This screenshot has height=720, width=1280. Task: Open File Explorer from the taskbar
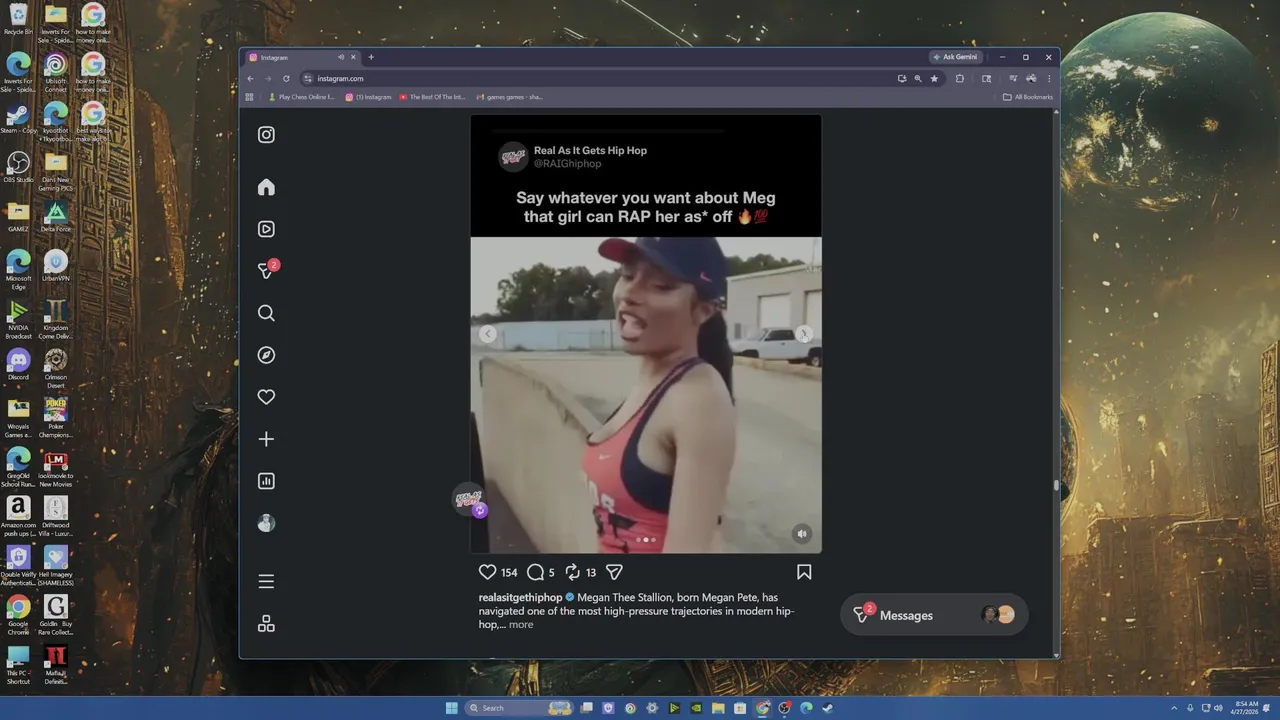(x=718, y=708)
